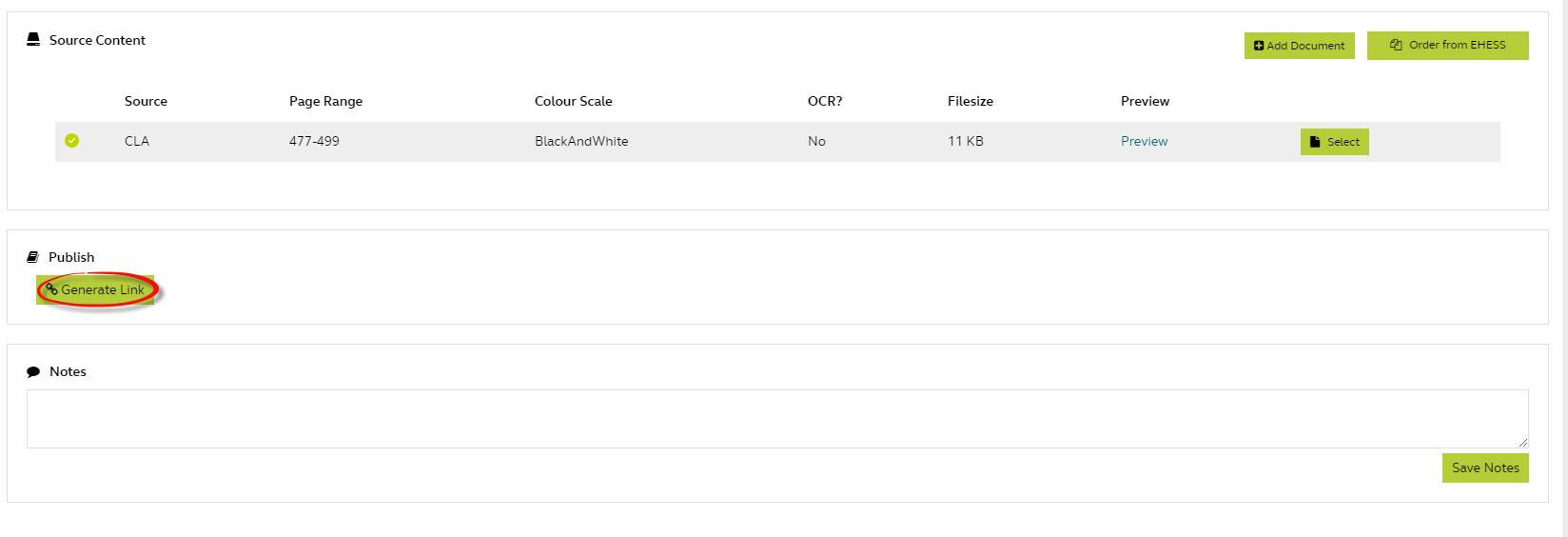Click the Notes text area resize handle
The height and width of the screenshot is (537, 1568).
(1522, 442)
